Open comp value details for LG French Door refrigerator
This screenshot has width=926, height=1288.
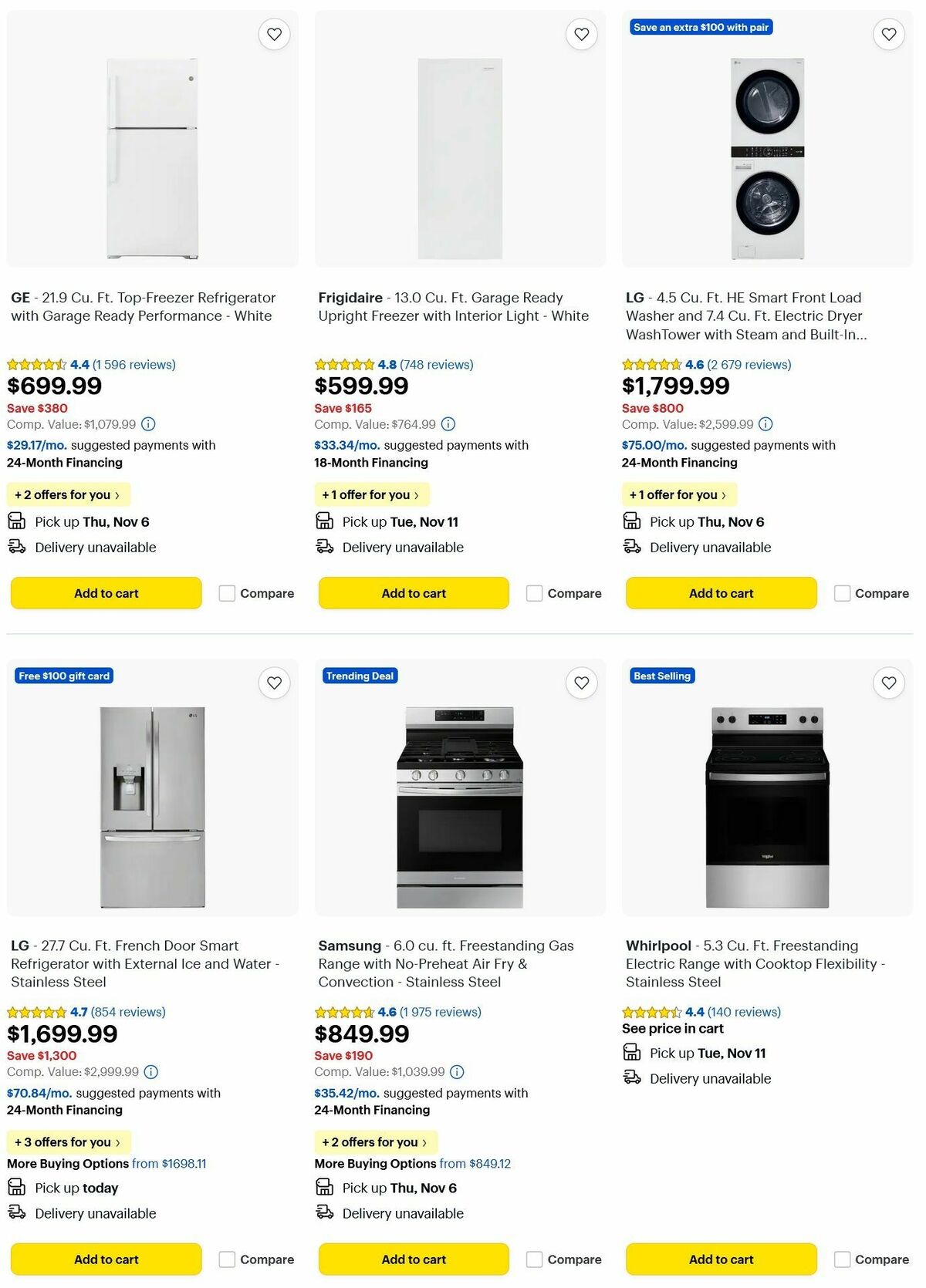[150, 1072]
